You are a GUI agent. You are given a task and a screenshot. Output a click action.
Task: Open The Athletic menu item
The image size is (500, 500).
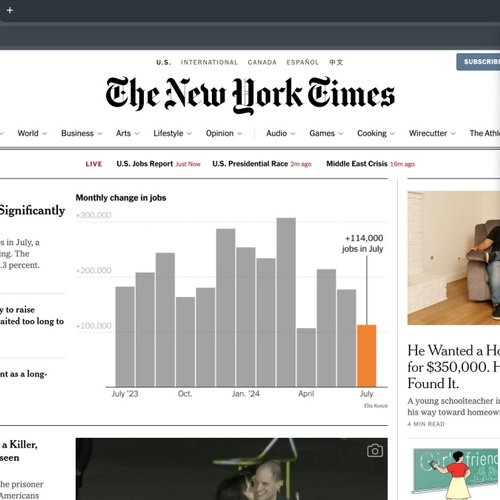click(x=485, y=133)
